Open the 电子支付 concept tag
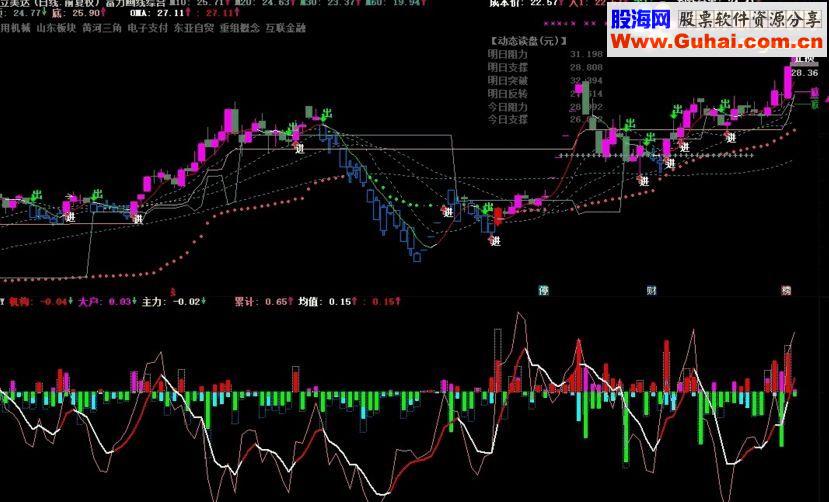Viewport: 829px width, 502px height. (148, 28)
